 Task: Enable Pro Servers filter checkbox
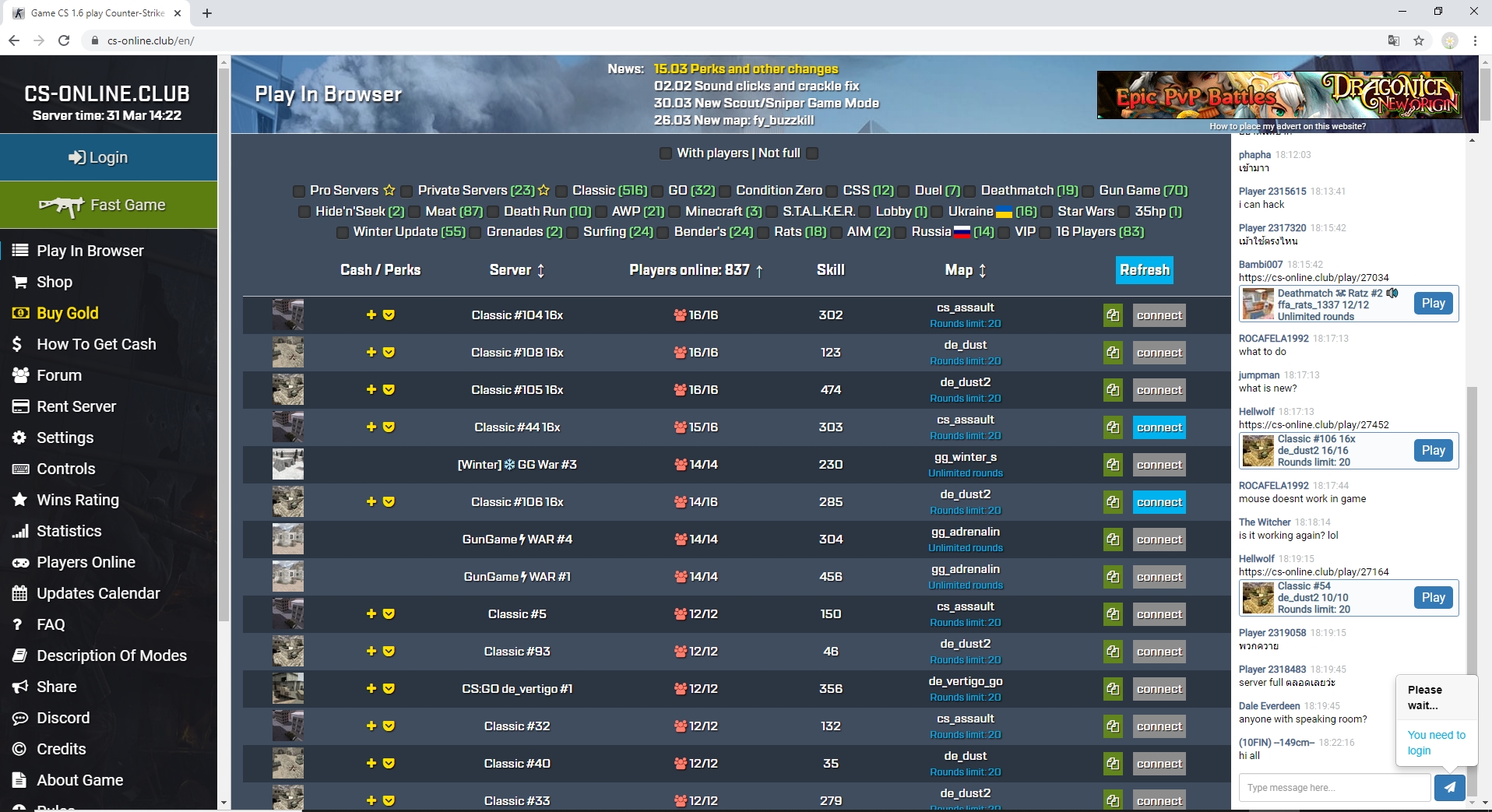click(299, 191)
